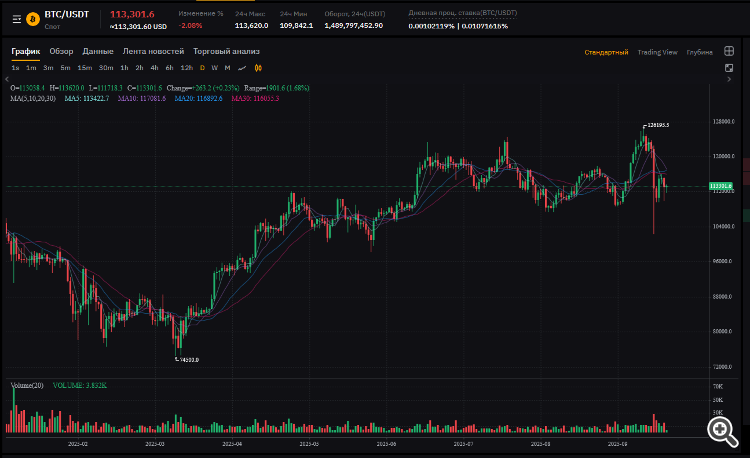This screenshot has width=750, height=458.
Task: Select the 15m timeframe
Action: 85,68
